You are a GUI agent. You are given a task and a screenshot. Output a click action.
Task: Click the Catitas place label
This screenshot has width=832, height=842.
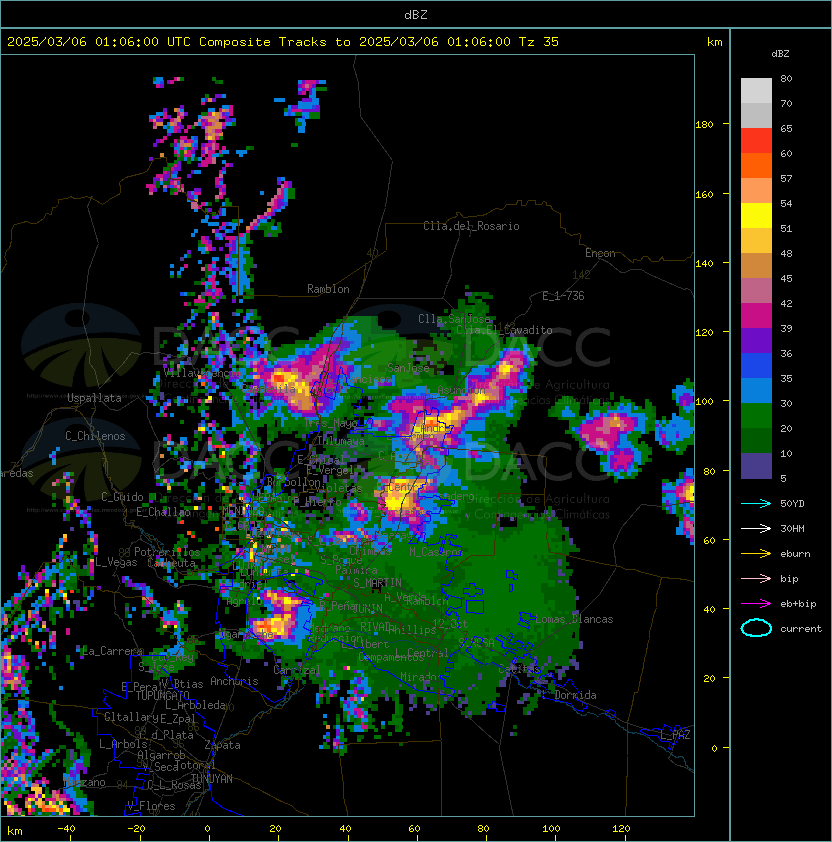519,669
